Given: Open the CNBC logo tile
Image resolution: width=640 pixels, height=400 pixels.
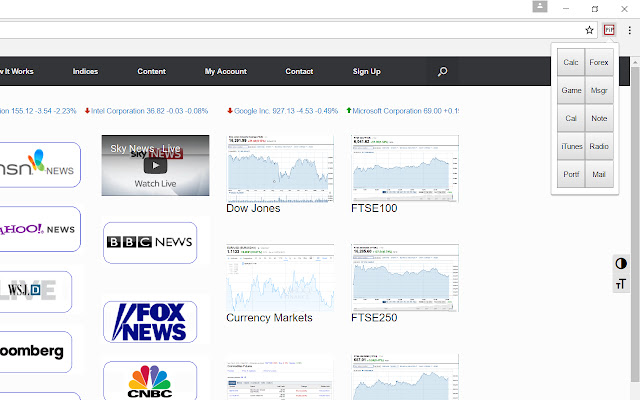Looking at the screenshot, I should pos(150,381).
